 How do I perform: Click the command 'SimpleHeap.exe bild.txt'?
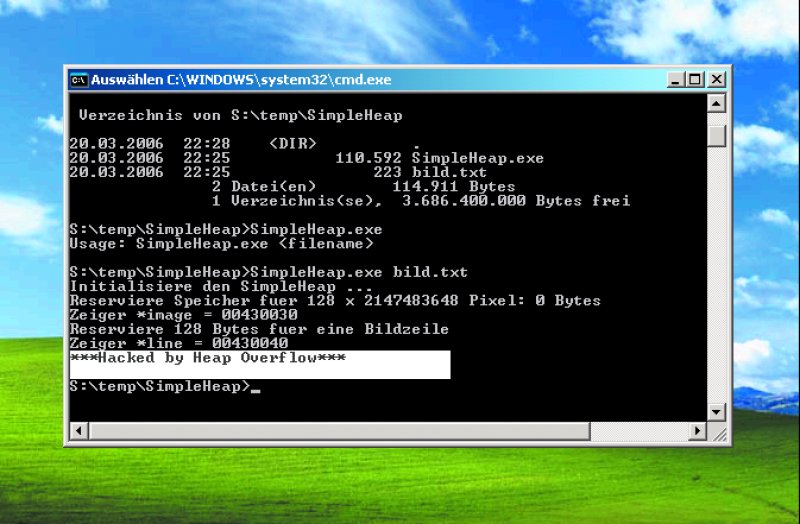[359, 272]
